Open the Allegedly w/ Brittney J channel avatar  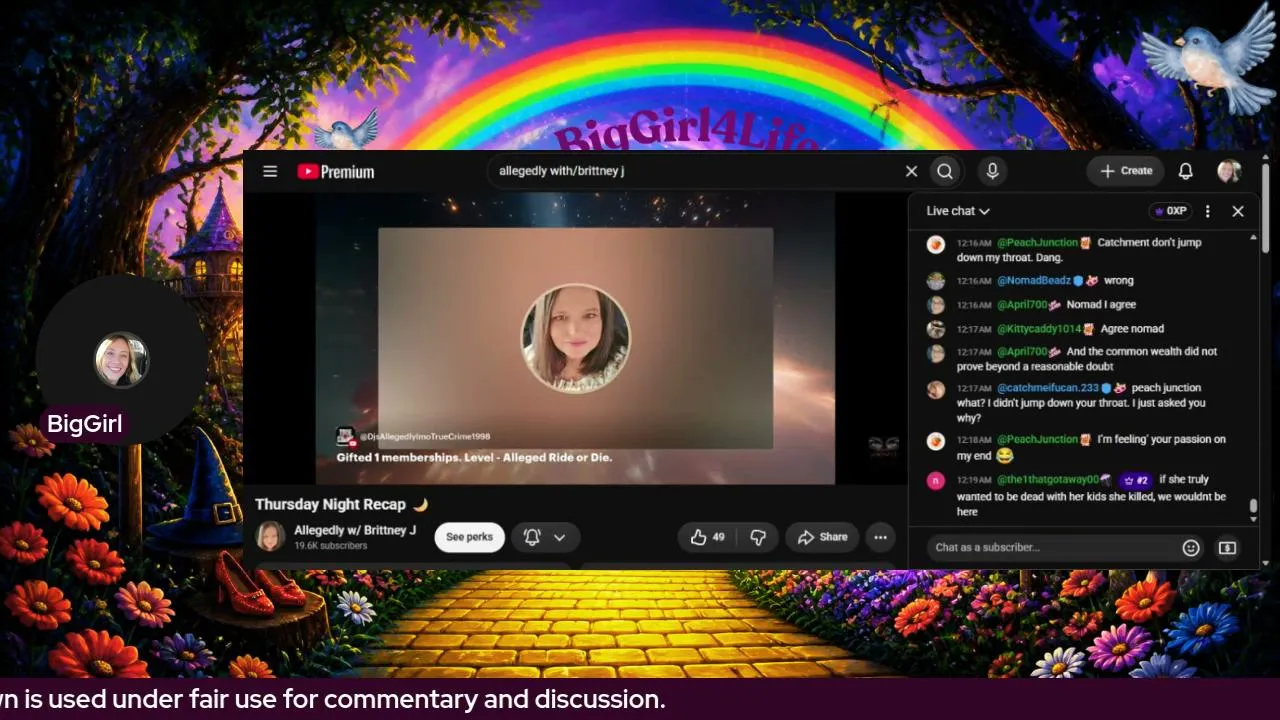click(270, 537)
